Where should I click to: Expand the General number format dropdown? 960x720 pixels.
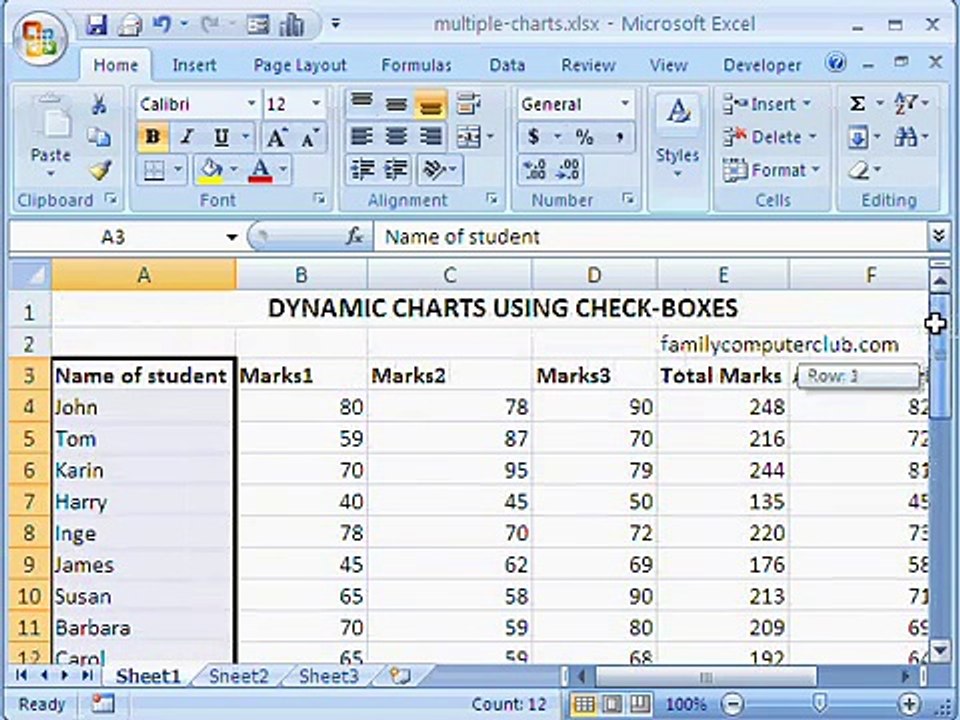[624, 104]
